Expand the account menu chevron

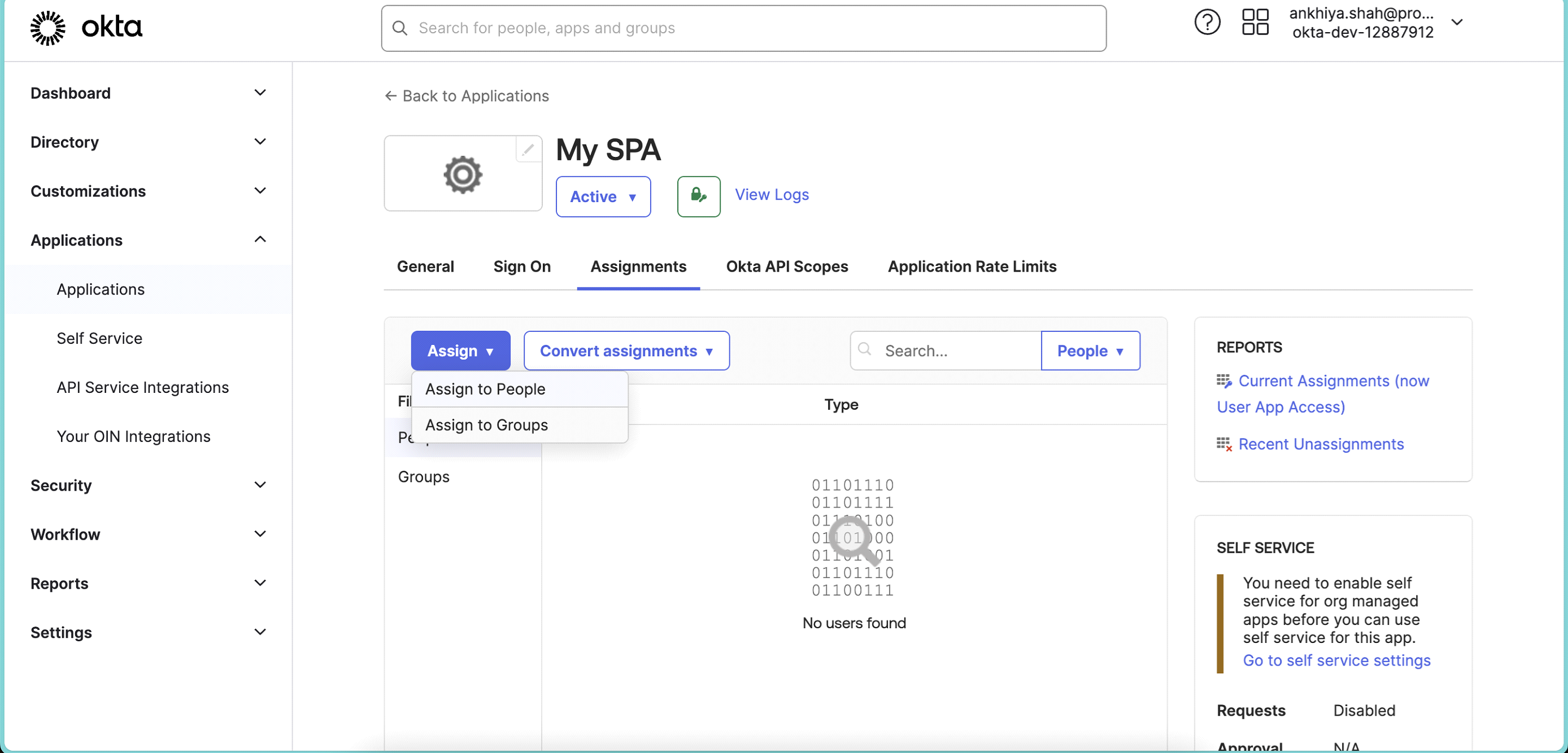coord(1457,23)
